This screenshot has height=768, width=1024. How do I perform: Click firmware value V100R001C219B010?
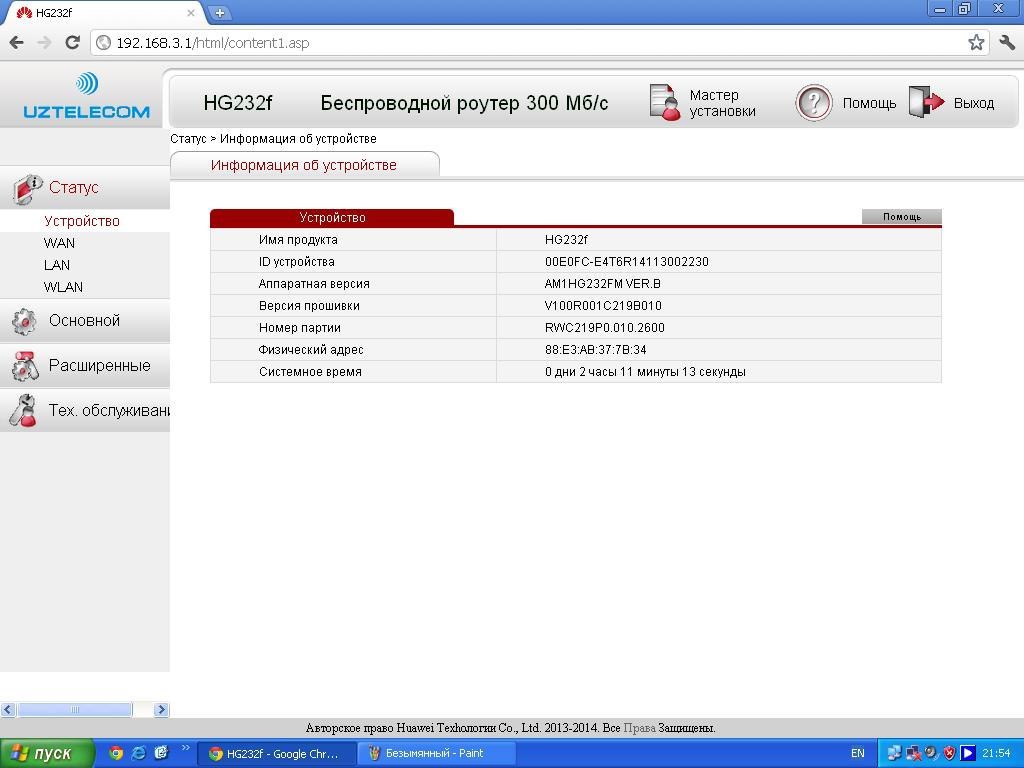point(603,306)
